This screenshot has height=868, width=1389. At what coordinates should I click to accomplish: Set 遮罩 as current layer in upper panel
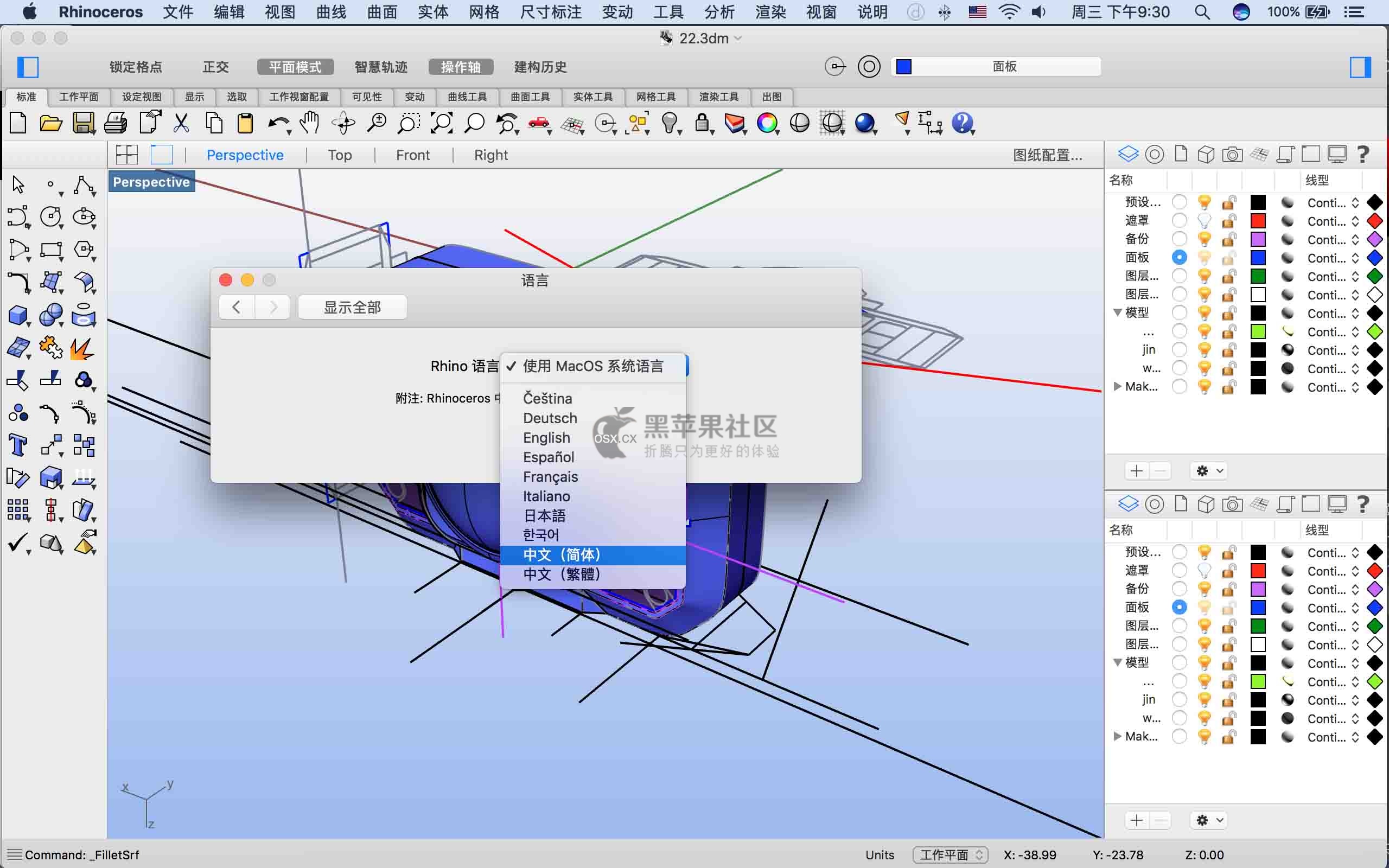(1180, 220)
